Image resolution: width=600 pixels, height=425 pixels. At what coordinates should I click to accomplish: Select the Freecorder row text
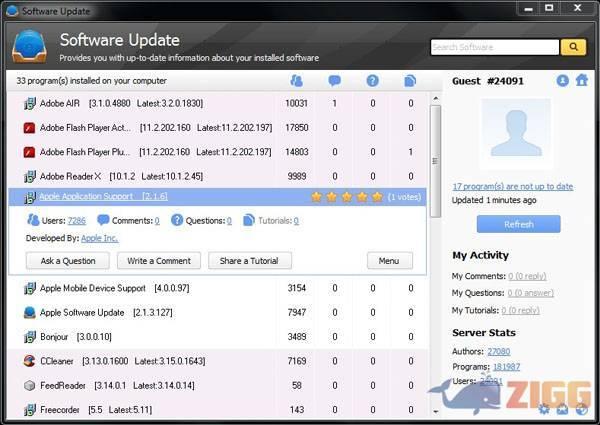click(96, 410)
